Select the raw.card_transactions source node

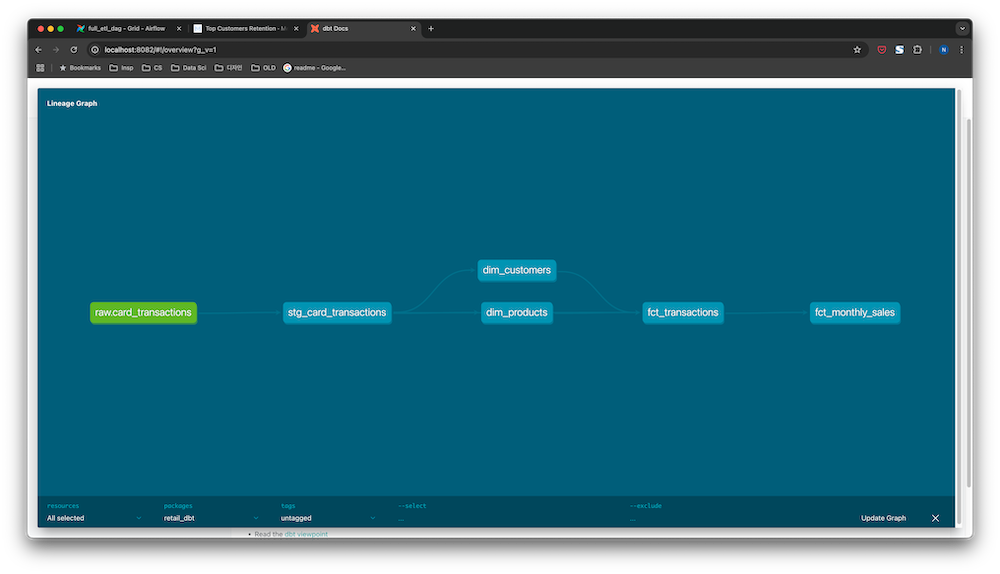tap(143, 313)
